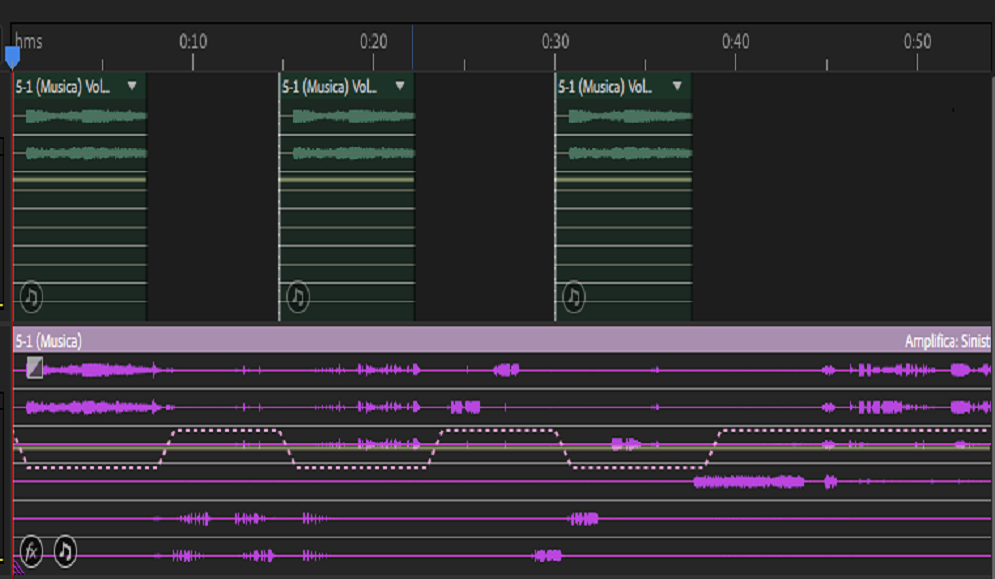Click the fade-in handle on the purple clip

tap(35, 367)
